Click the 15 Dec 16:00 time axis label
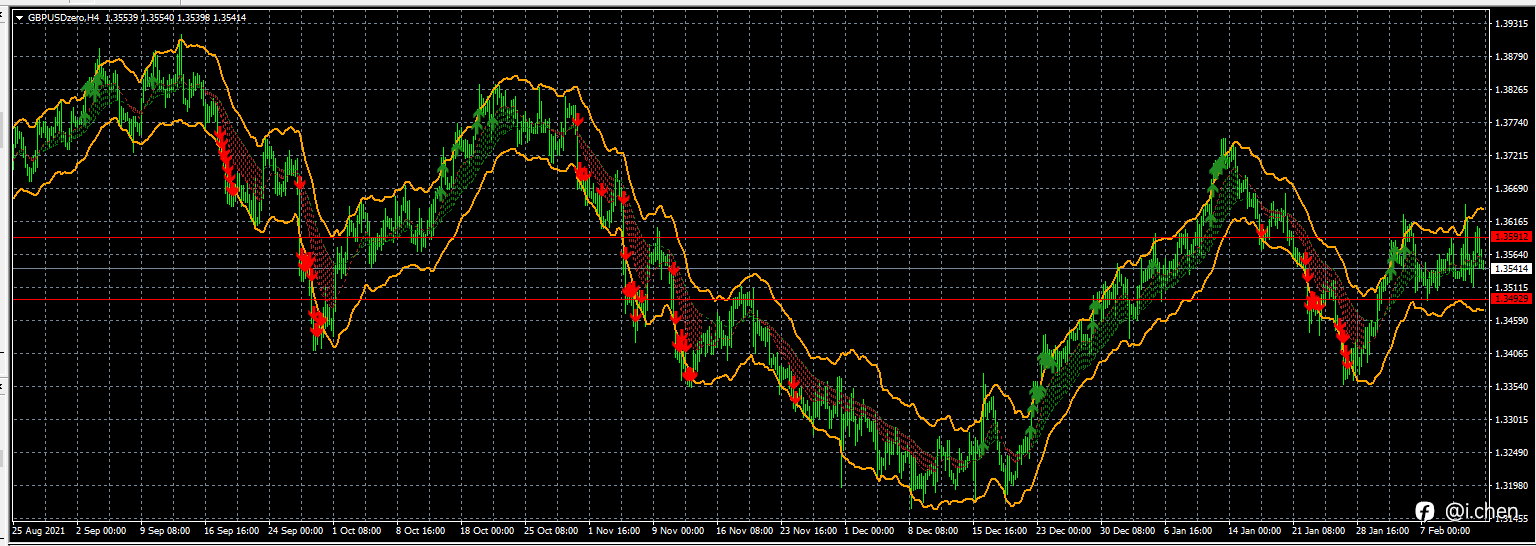The image size is (1536, 546). tap(1000, 532)
